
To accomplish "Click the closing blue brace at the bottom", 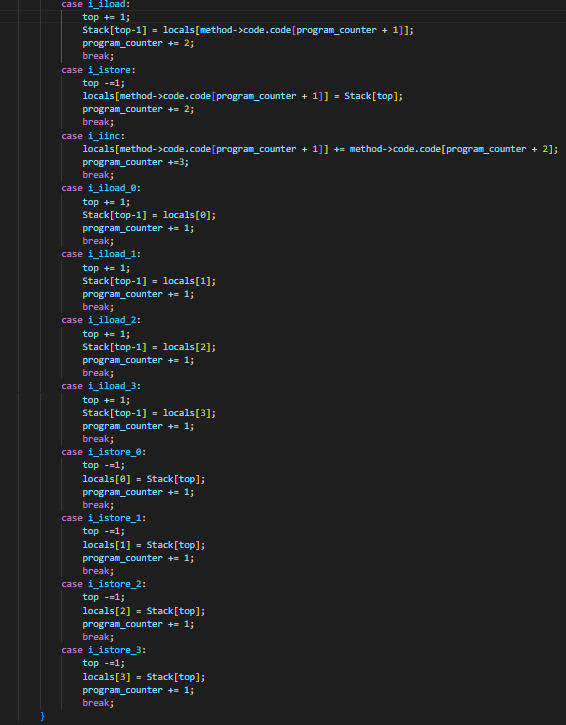I will click(43, 716).
